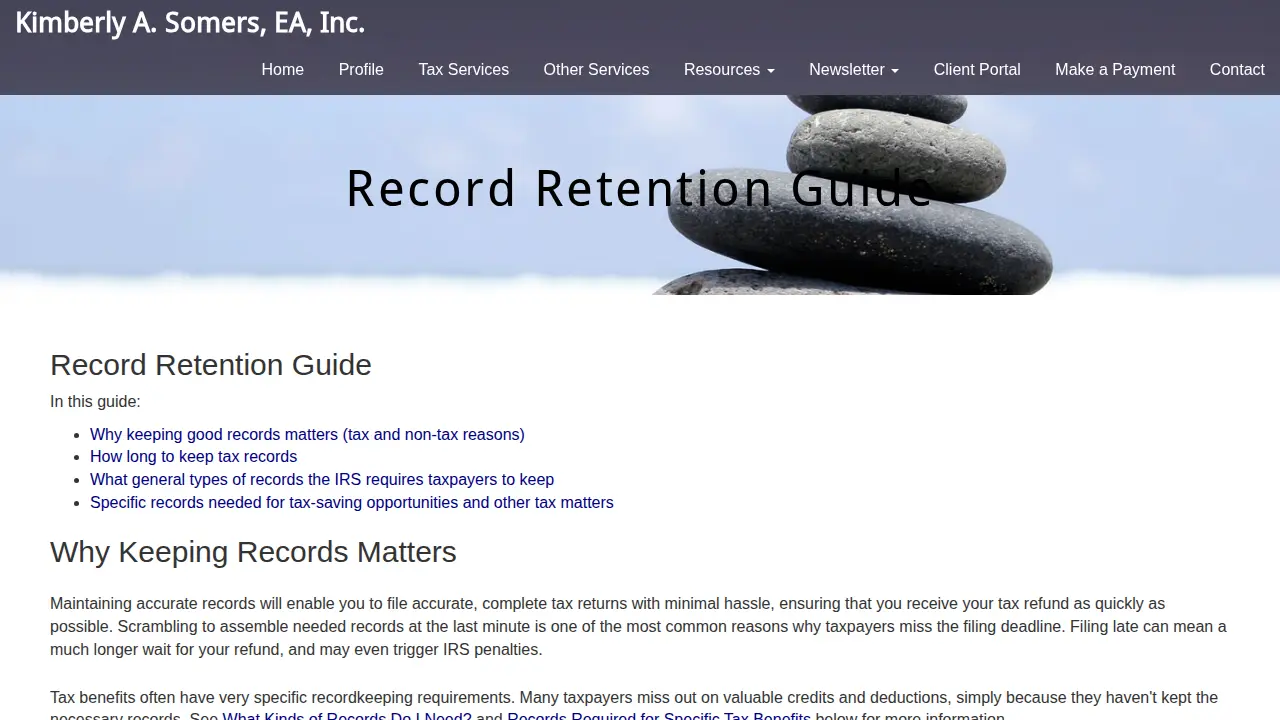
Task: Open the Client Portal
Action: tap(977, 70)
